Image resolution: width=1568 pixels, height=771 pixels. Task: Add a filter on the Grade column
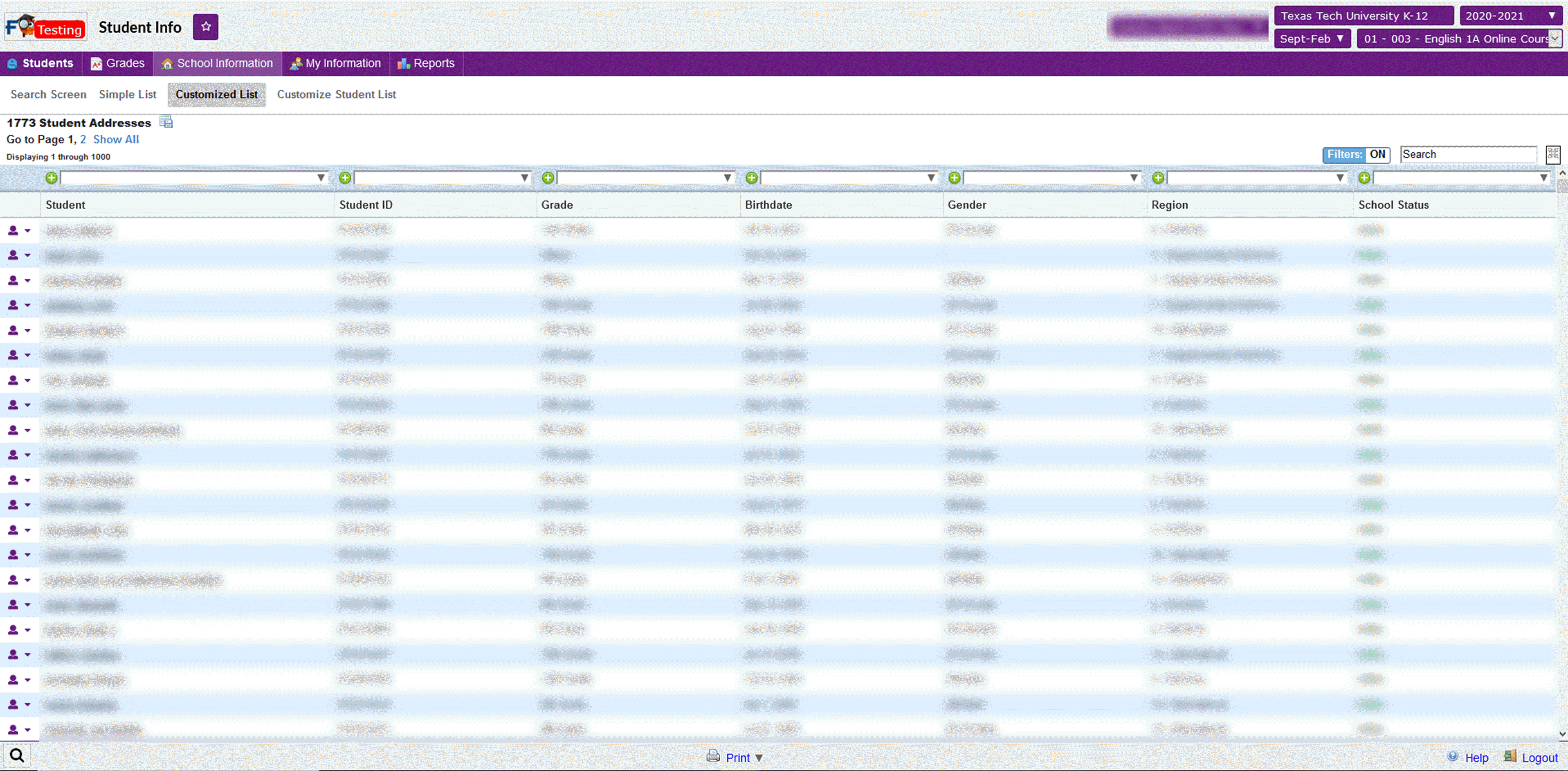coord(548,177)
